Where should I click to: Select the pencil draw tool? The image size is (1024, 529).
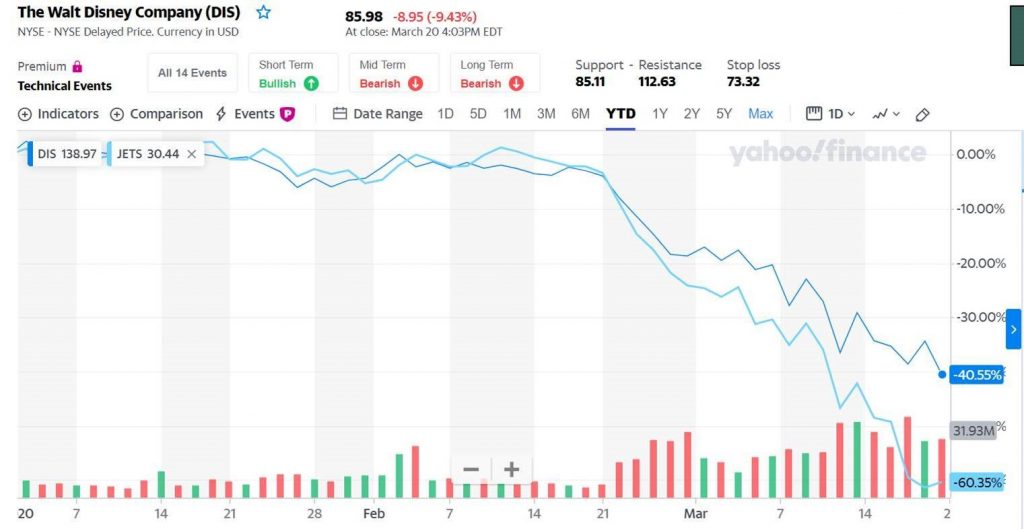pos(922,115)
